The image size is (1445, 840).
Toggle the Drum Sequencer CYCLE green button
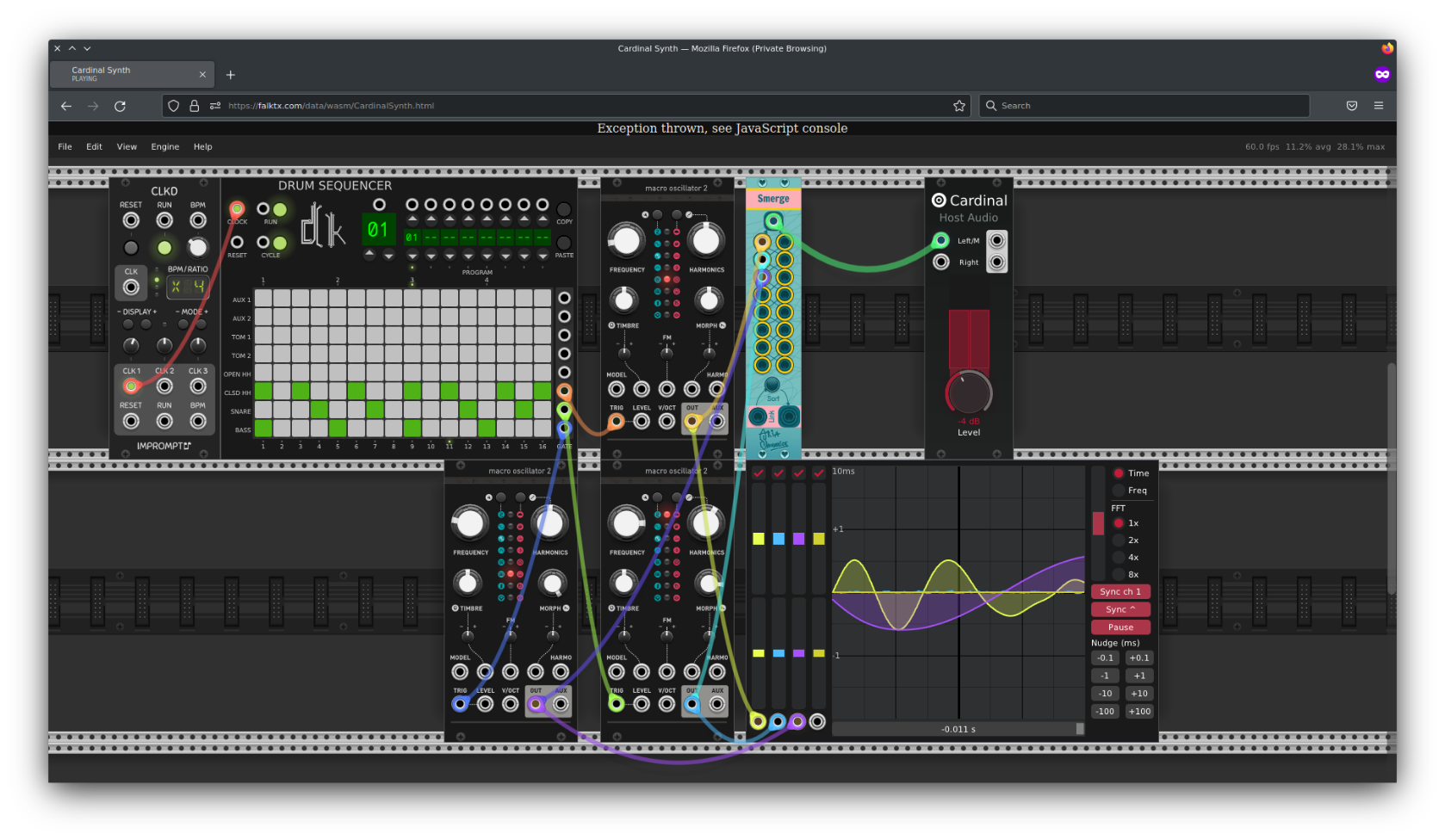280,243
